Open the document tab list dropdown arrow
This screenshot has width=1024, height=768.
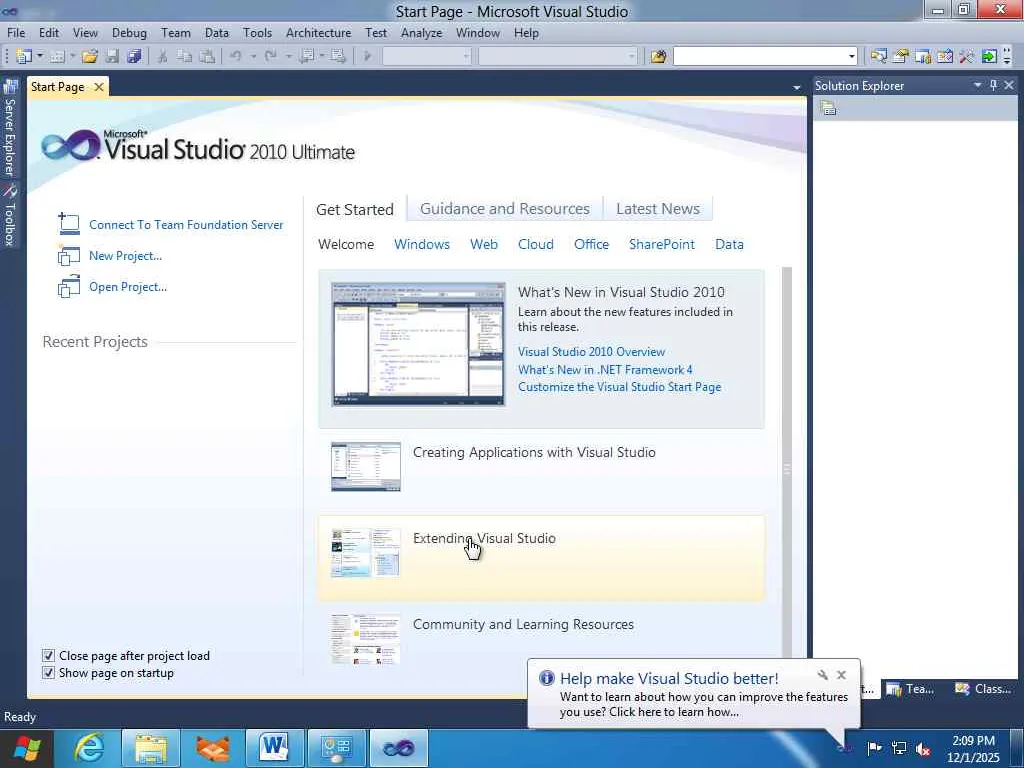(797, 87)
